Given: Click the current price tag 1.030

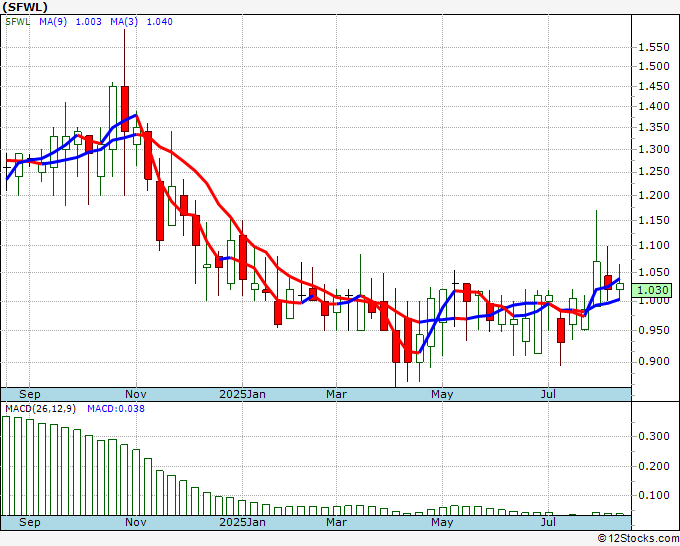Looking at the screenshot, I should tap(651, 290).
